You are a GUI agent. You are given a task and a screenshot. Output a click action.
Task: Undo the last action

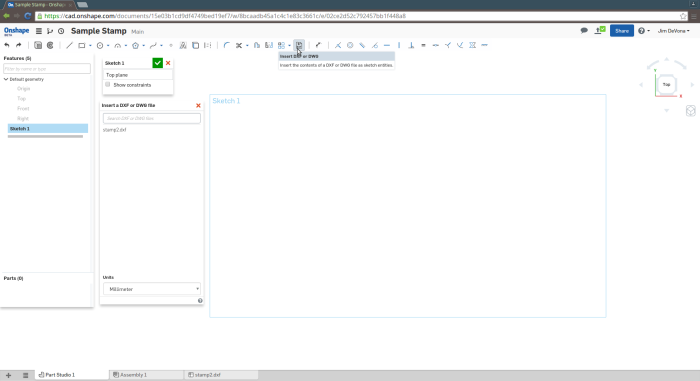click(x=7, y=45)
